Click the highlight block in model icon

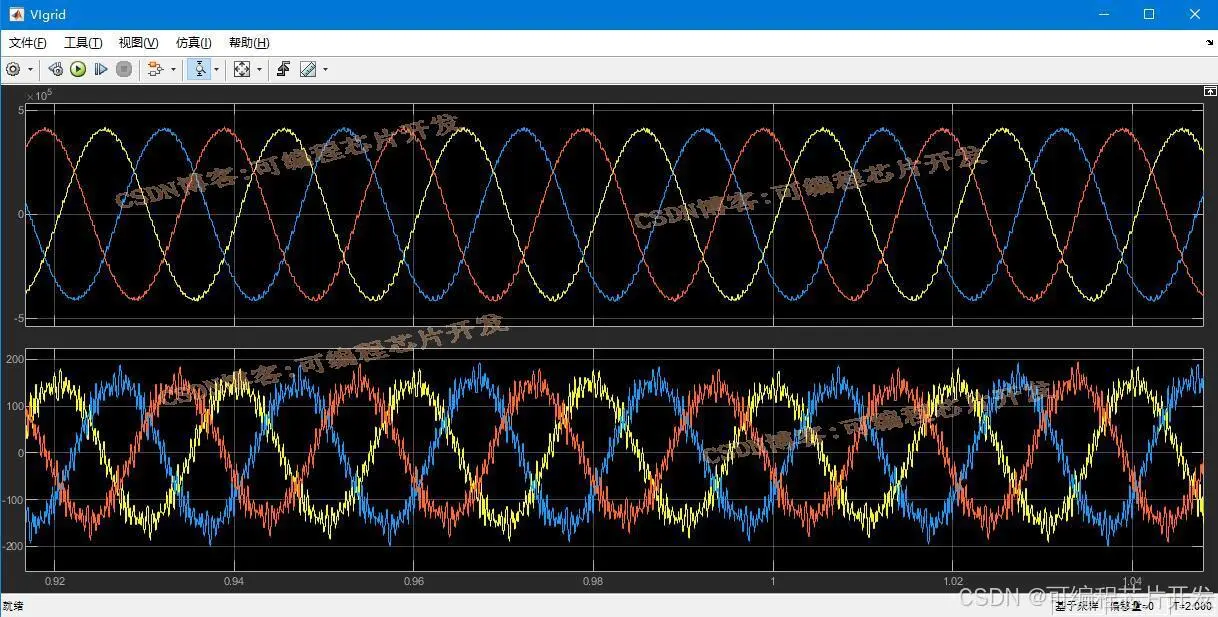pyautogui.click(x=155, y=69)
